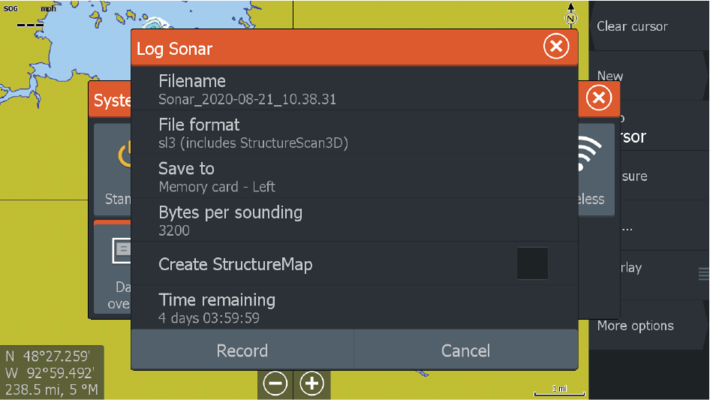Image resolution: width=710 pixels, height=400 pixels.
Task: Enable the Create StructureMap checkbox
Action: tap(532, 264)
